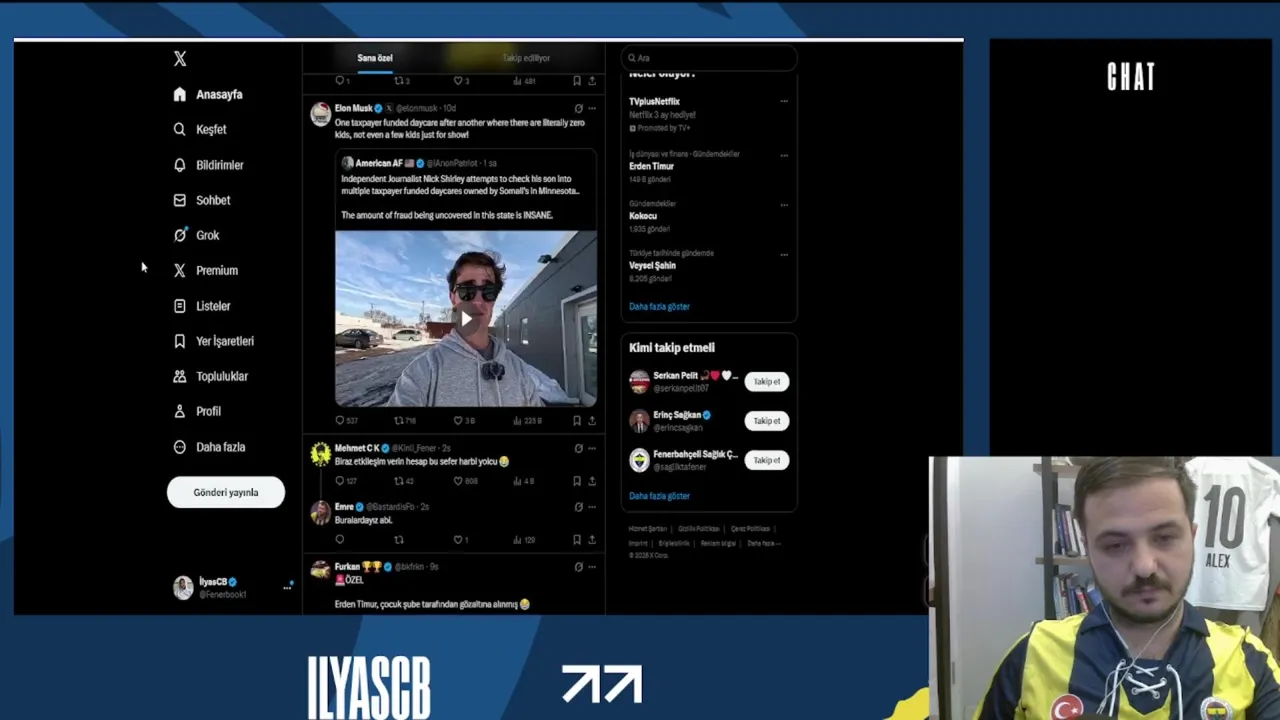Viewport: 1280px width, 720px height.
Task: Open Bildirimler notifications
Action: click(x=208, y=165)
